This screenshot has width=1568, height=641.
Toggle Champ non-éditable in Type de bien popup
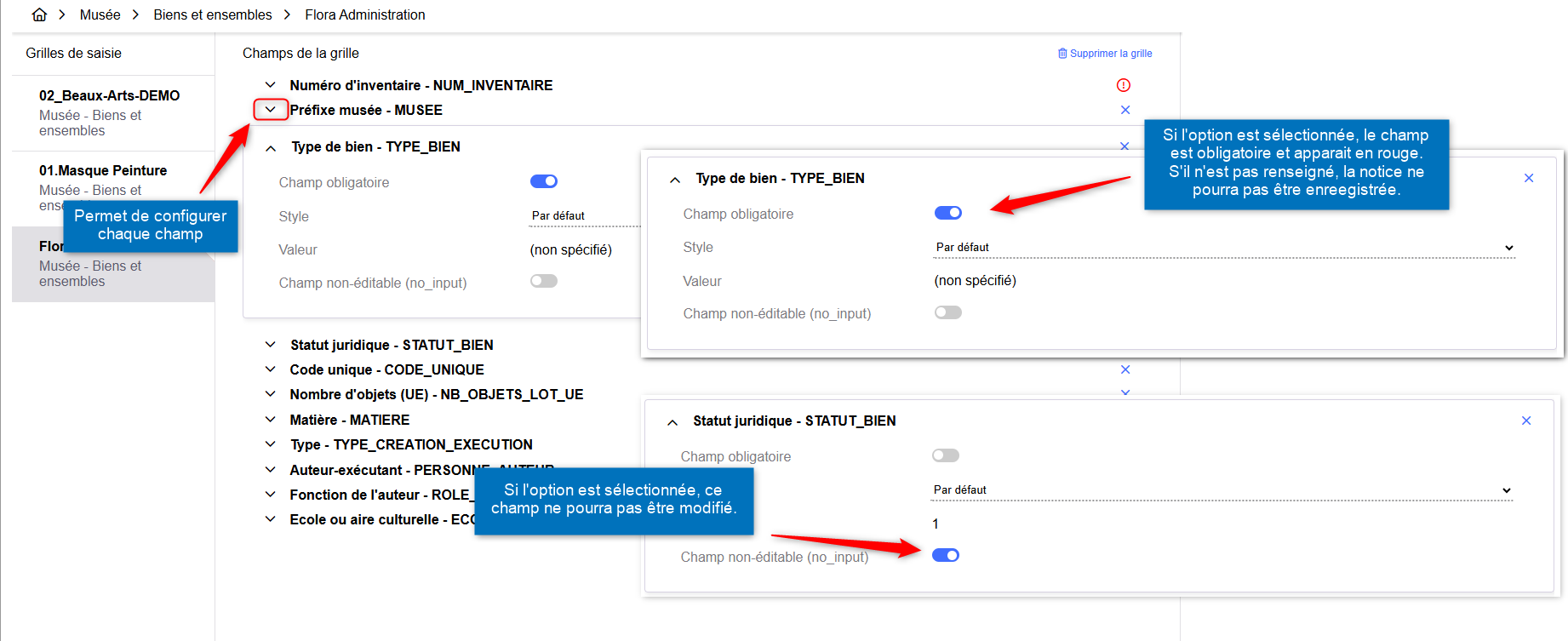(948, 312)
